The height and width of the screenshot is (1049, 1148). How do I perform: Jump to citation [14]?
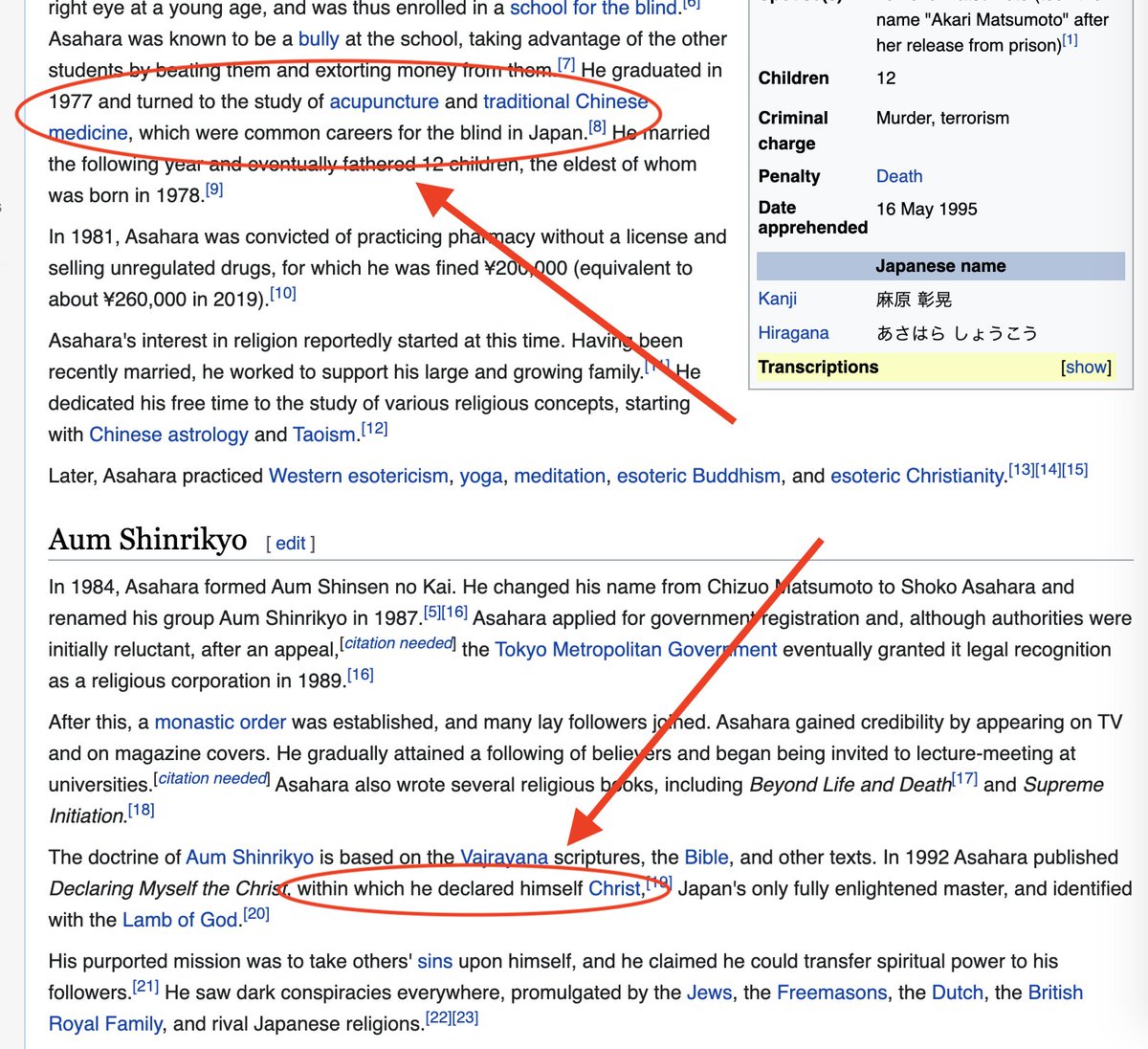click(1049, 470)
